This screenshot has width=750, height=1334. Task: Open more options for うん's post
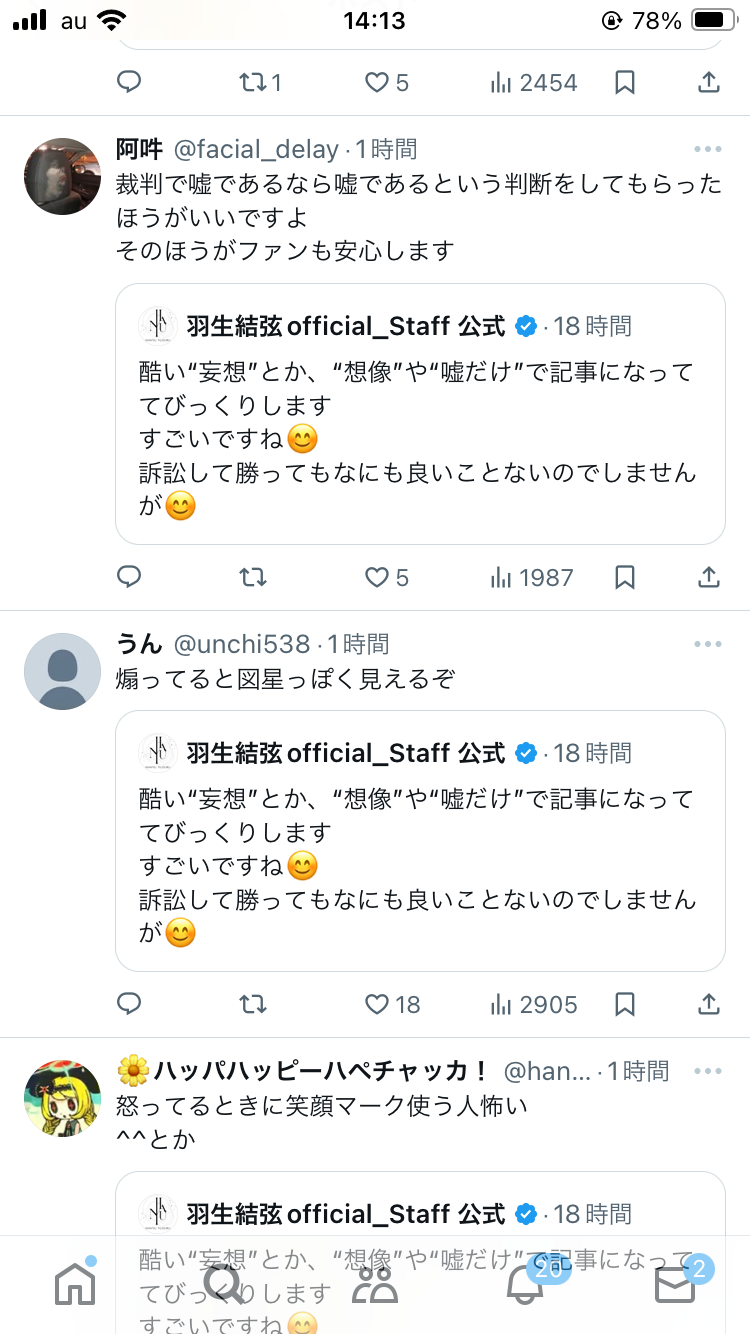tap(707, 644)
